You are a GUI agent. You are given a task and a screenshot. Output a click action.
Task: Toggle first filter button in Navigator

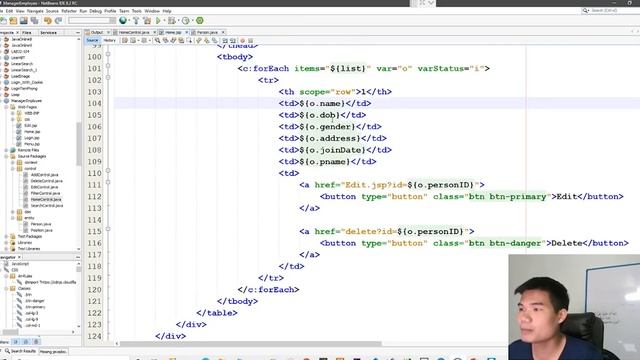coord(16,342)
